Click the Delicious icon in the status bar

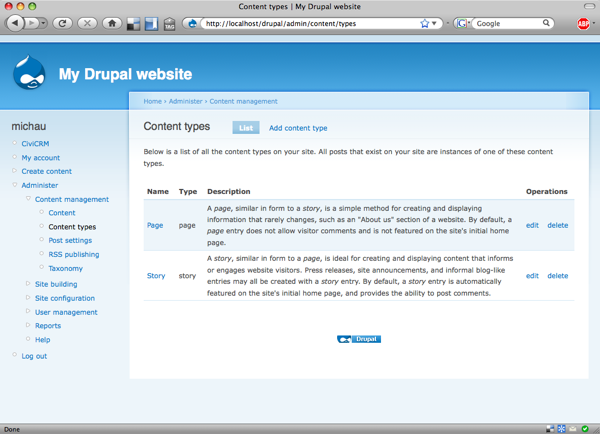tap(550, 429)
